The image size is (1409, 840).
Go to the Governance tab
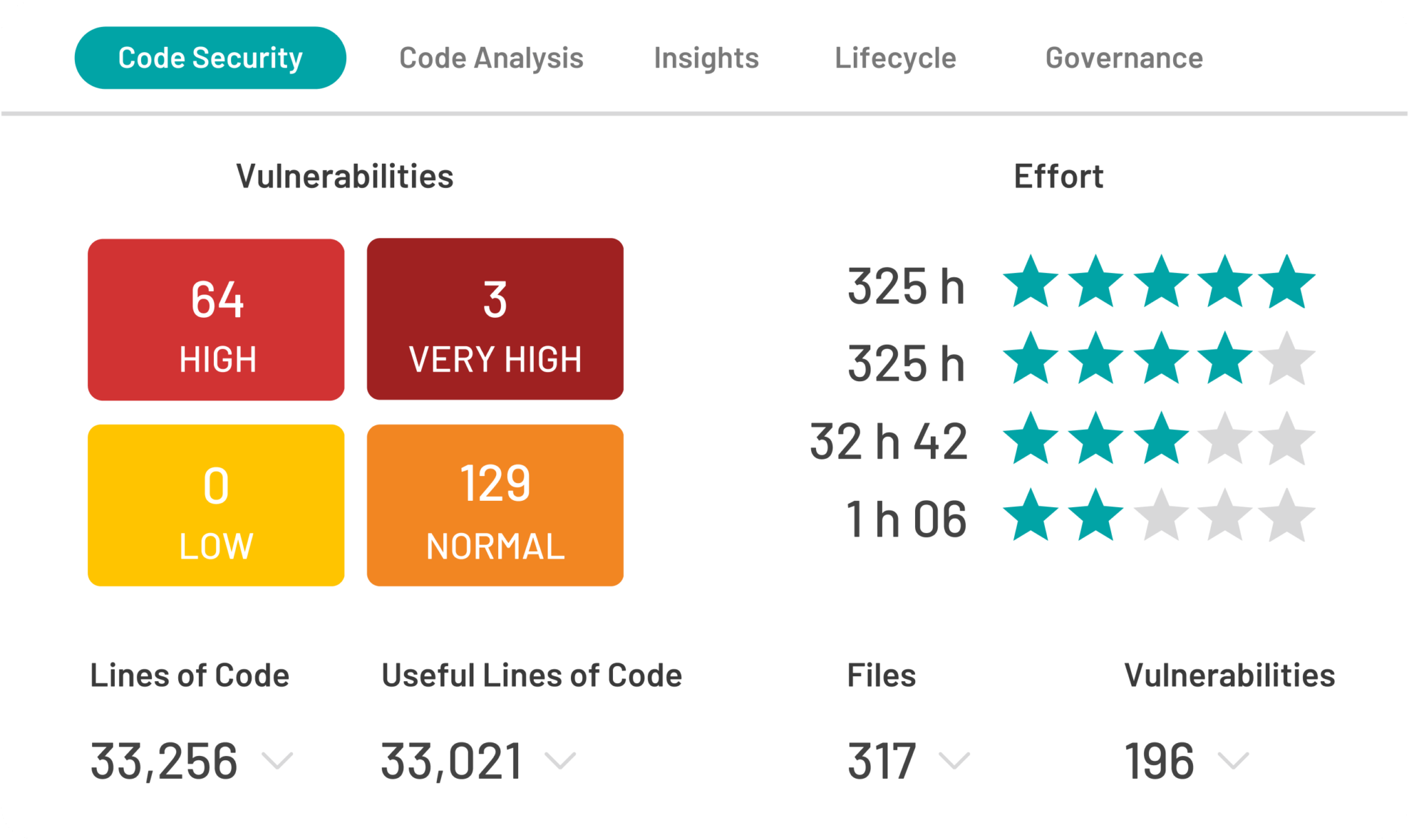(1123, 58)
